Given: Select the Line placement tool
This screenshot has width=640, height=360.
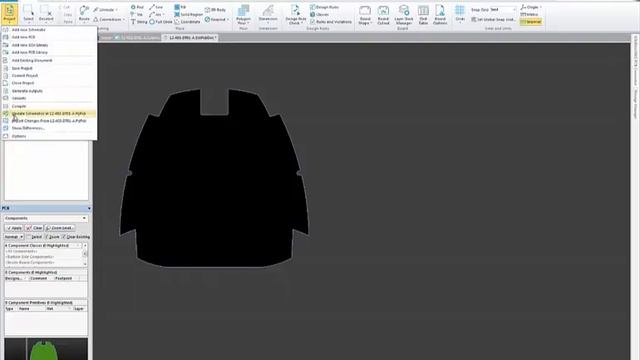Looking at the screenshot, I should click(x=156, y=7).
